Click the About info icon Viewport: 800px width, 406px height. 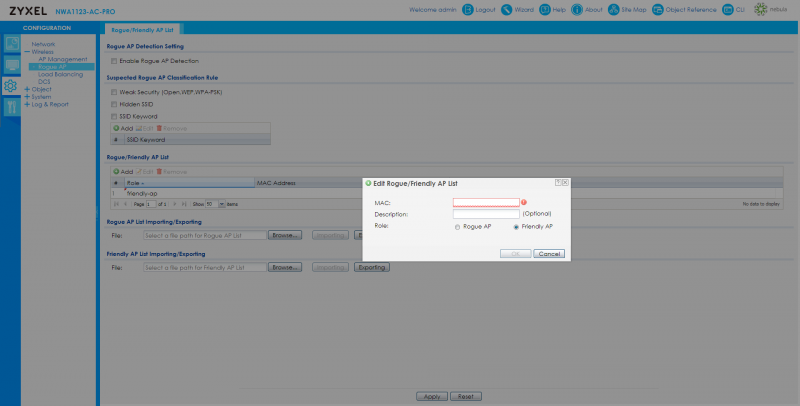[577, 10]
